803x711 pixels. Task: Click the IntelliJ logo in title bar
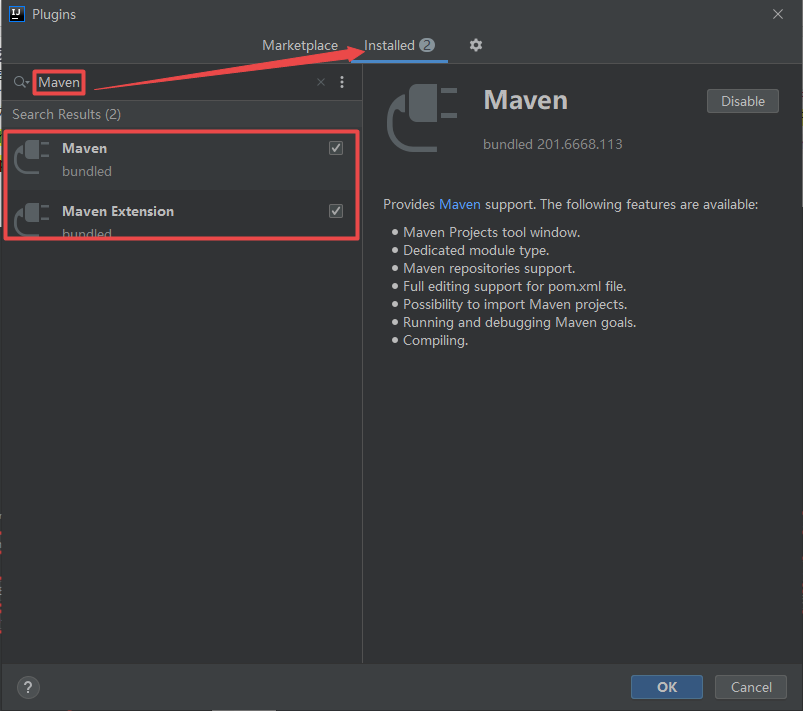(17, 14)
